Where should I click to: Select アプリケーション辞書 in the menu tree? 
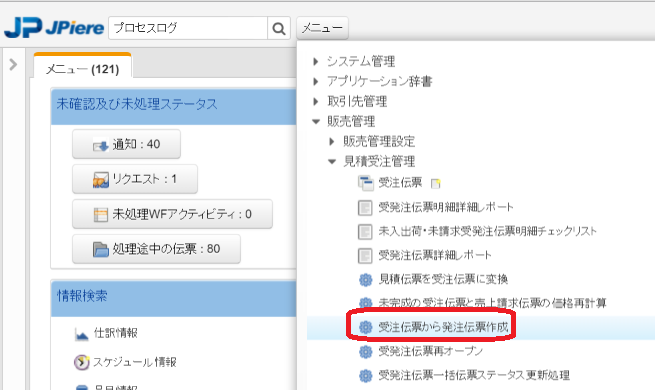pos(379,81)
